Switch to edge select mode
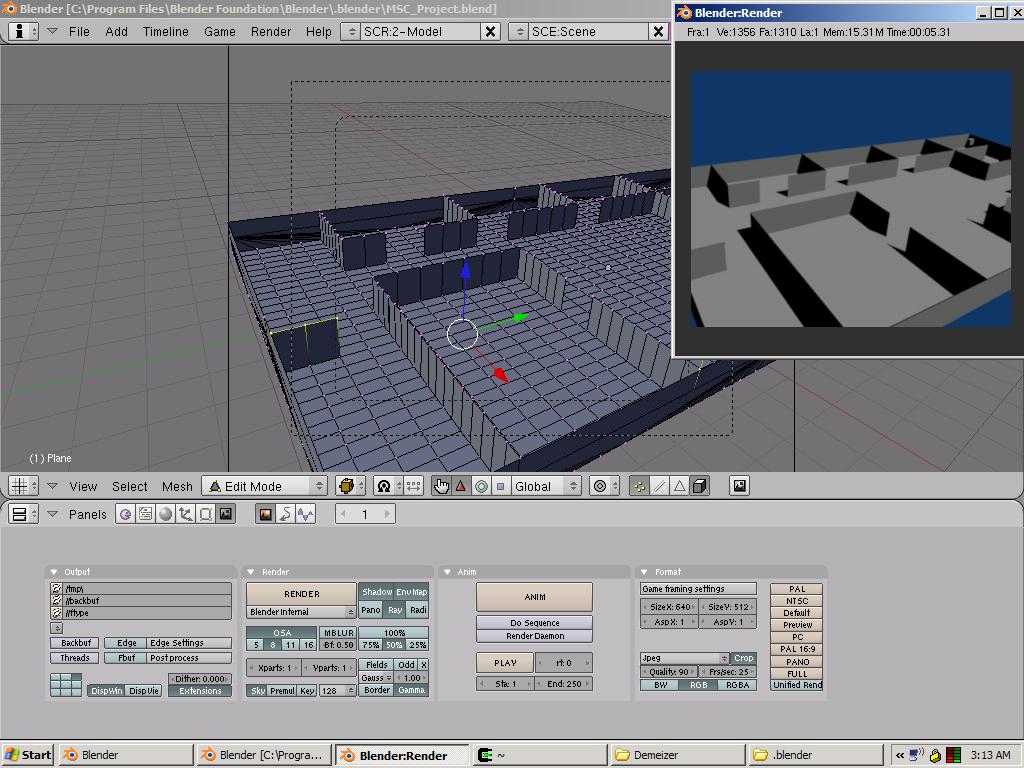This screenshot has width=1024, height=768. coord(659,486)
